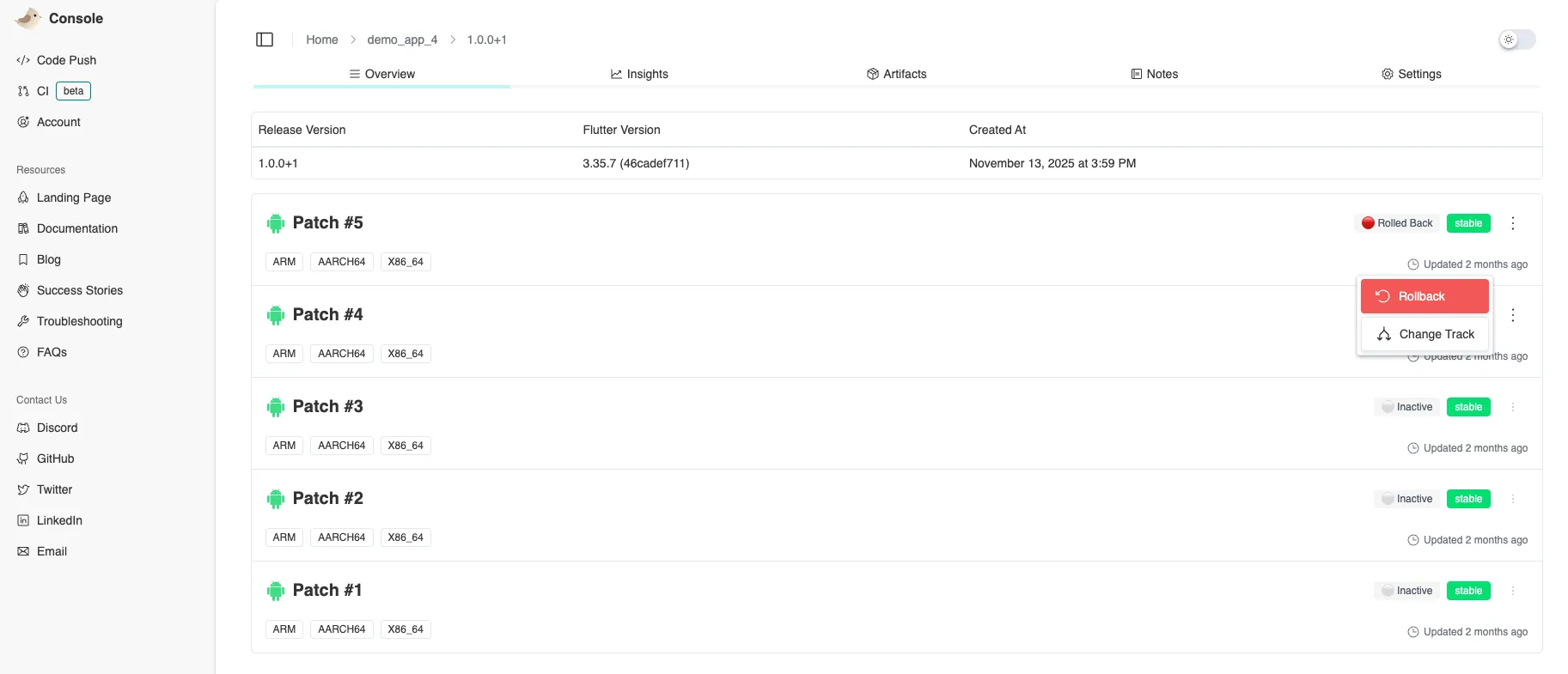1568x674 pixels.
Task: Select Change Track menu option
Action: pos(1425,334)
